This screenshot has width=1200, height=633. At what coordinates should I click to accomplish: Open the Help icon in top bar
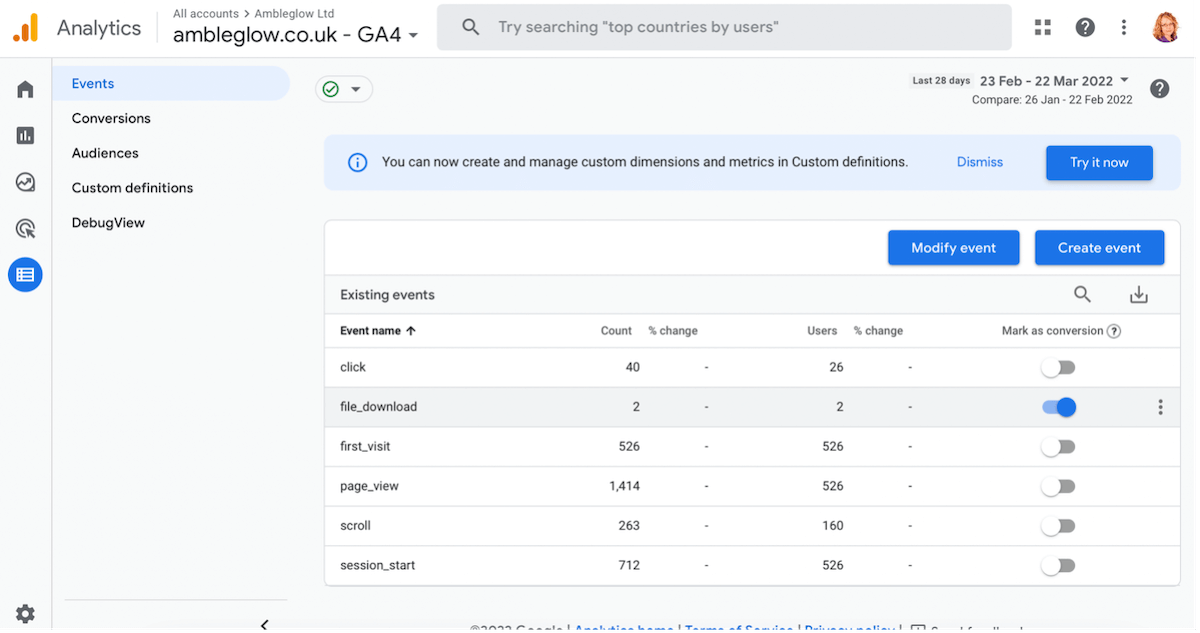(x=1085, y=28)
